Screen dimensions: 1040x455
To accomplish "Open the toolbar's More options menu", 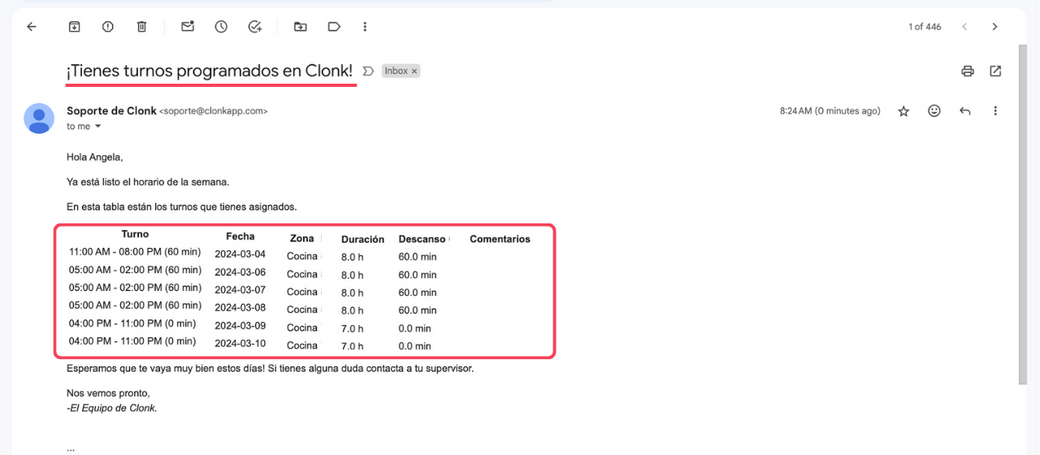I will [x=365, y=27].
